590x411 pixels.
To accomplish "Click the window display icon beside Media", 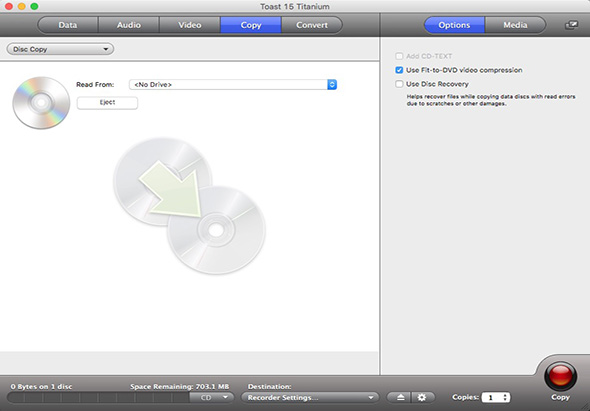I will [571, 25].
